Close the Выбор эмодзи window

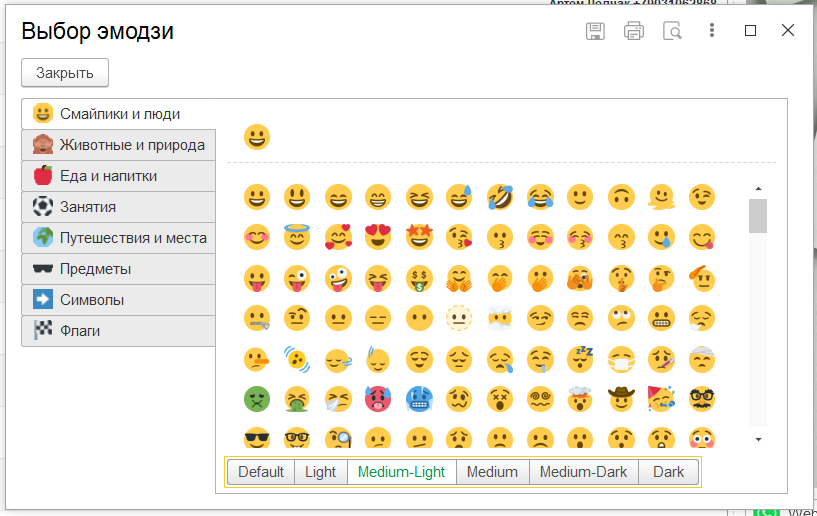click(788, 30)
